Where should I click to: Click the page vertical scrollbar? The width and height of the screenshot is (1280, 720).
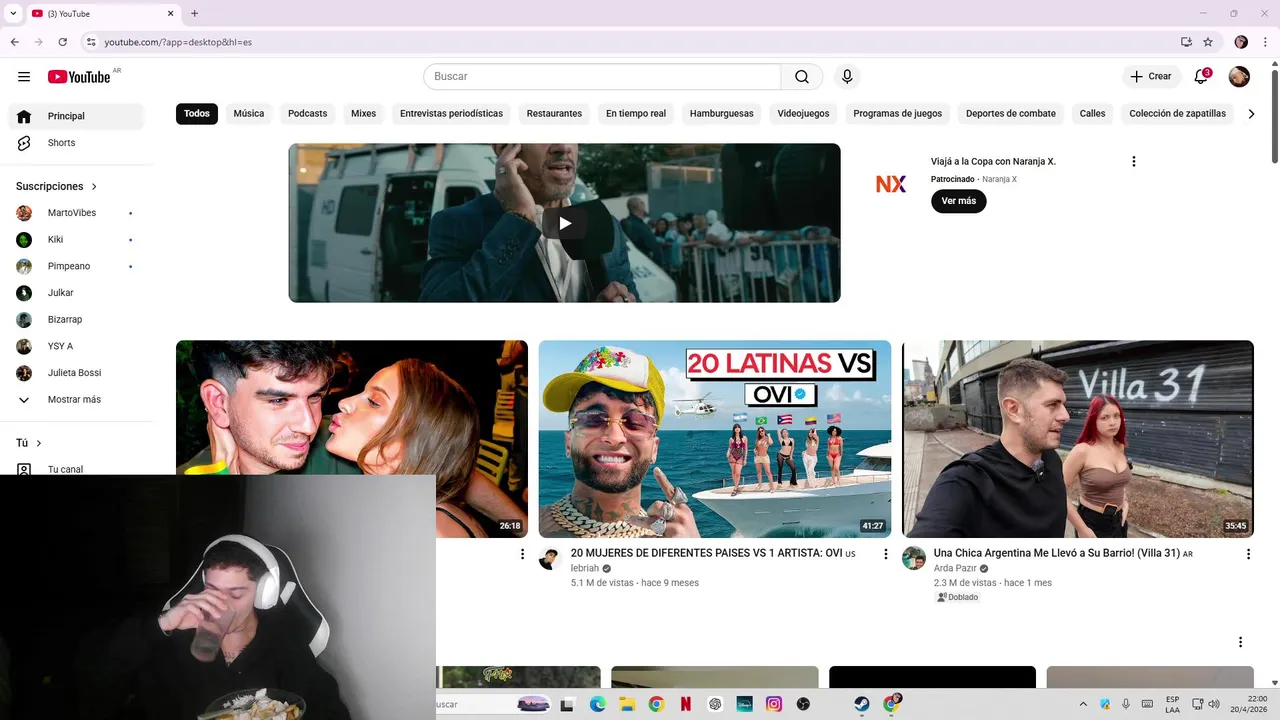coord(1274,115)
